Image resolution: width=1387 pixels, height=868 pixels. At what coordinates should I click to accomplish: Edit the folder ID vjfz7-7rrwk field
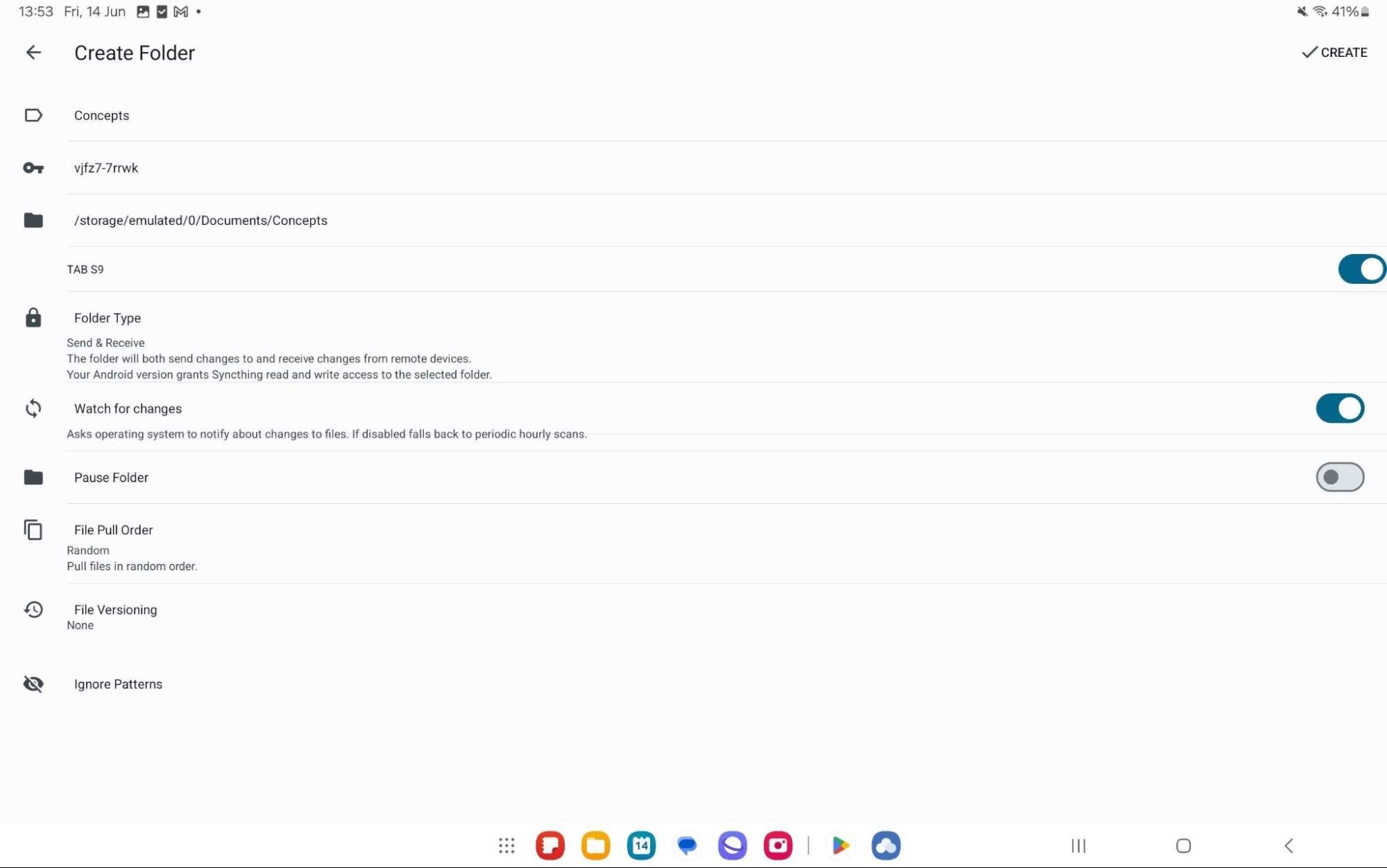[x=726, y=168]
